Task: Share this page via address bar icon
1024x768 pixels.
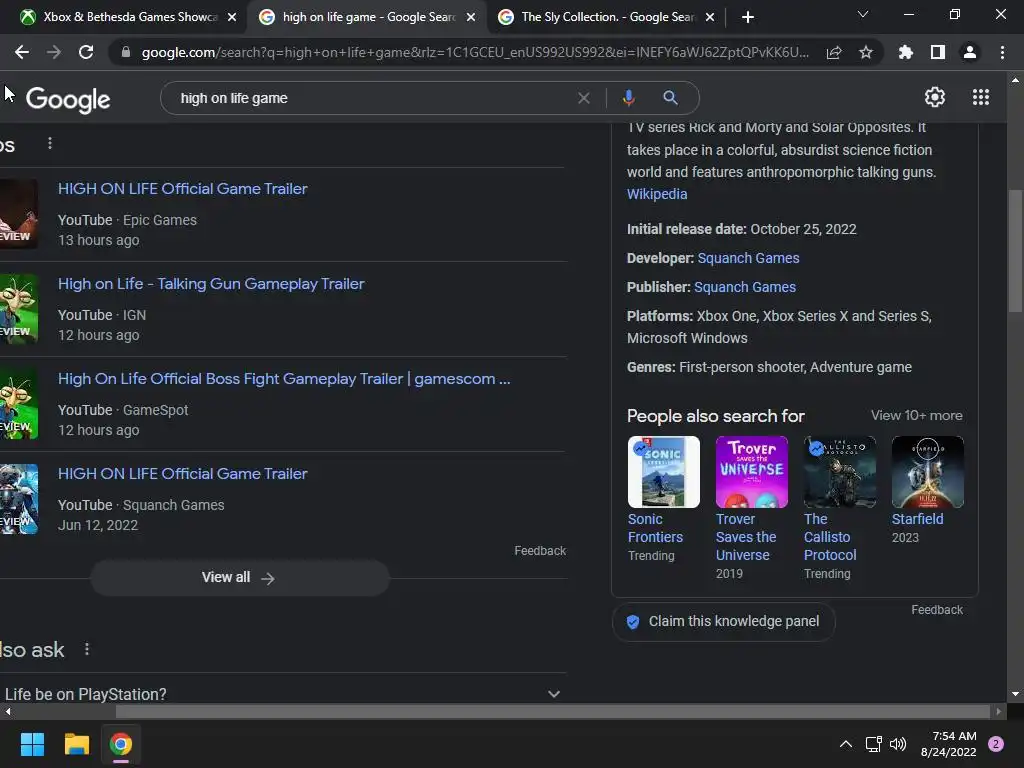Action: [x=834, y=52]
